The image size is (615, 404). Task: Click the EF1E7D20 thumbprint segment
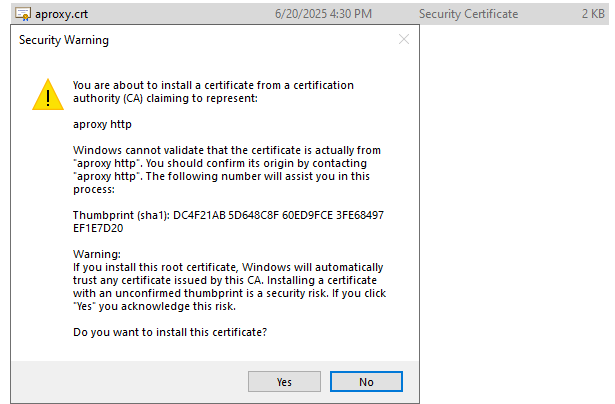98,228
